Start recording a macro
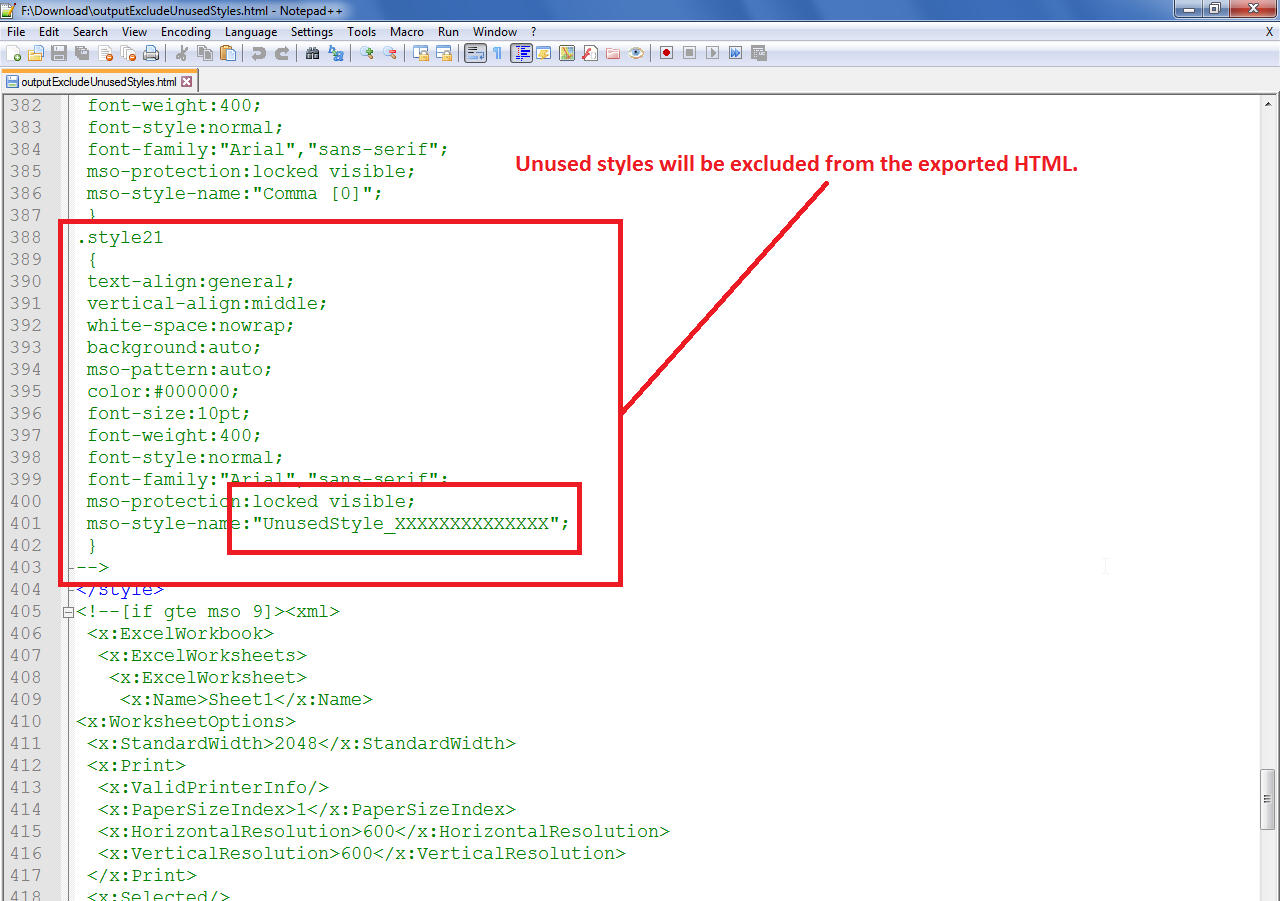The image size is (1280, 901). [666, 53]
